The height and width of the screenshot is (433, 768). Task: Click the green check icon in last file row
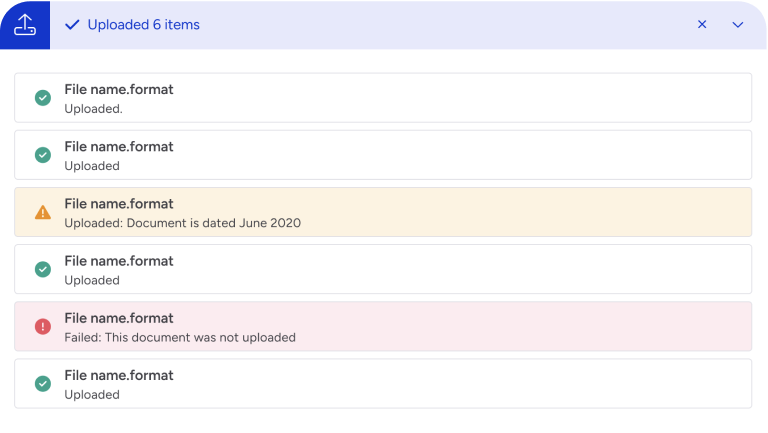[x=43, y=383]
